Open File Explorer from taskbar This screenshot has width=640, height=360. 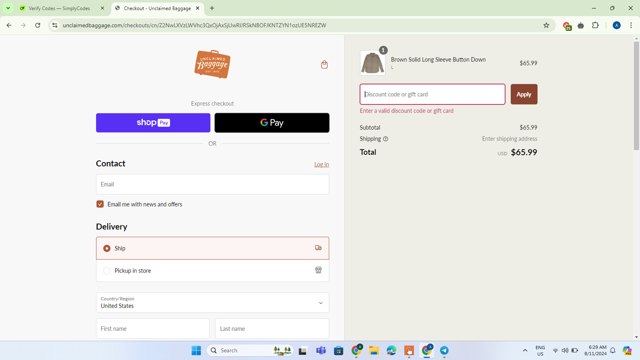click(373, 350)
